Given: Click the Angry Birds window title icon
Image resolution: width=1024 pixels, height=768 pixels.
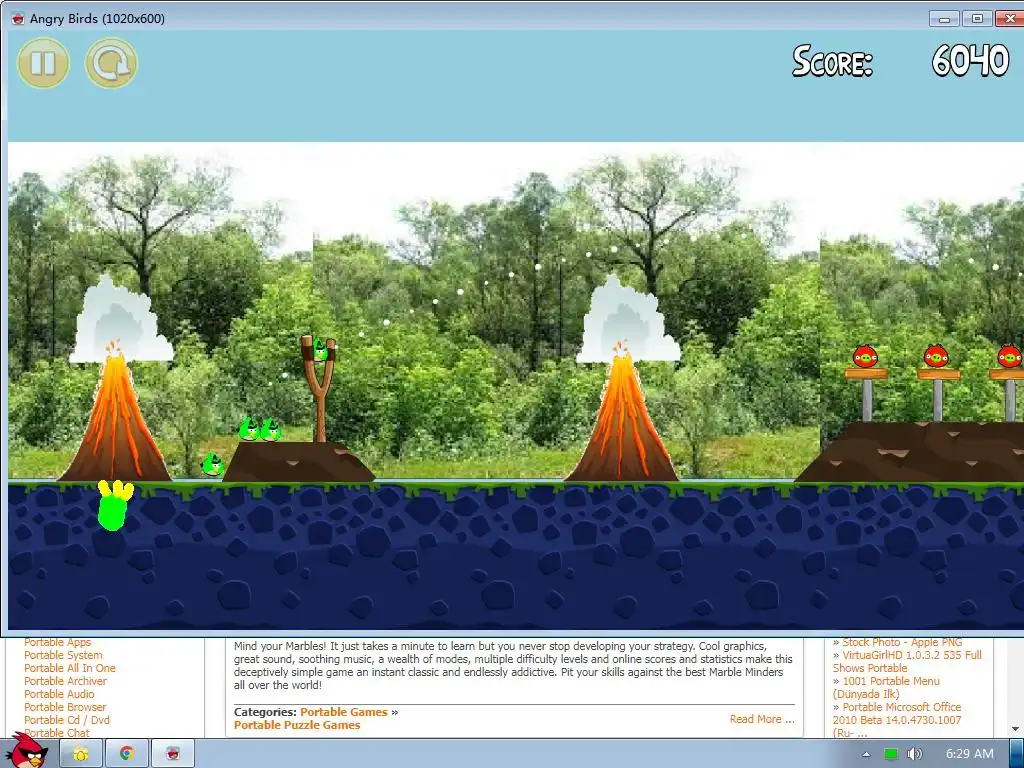Looking at the screenshot, I should (x=18, y=18).
